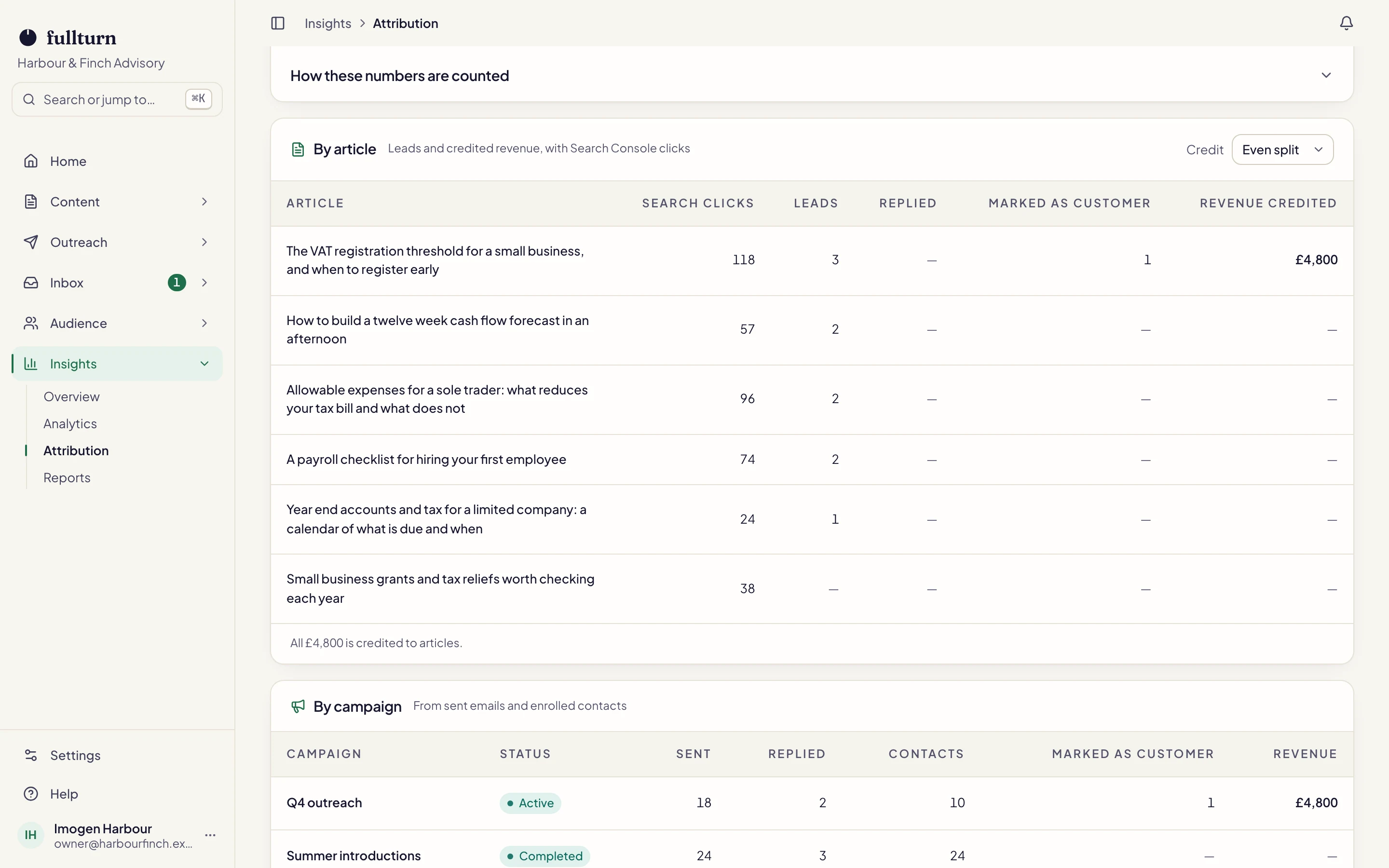Click the Outreach paper plane icon
This screenshot has height=868, width=1389.
31,242
